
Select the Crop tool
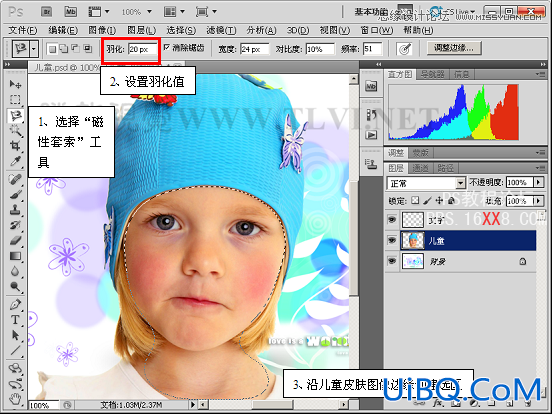coord(15,145)
